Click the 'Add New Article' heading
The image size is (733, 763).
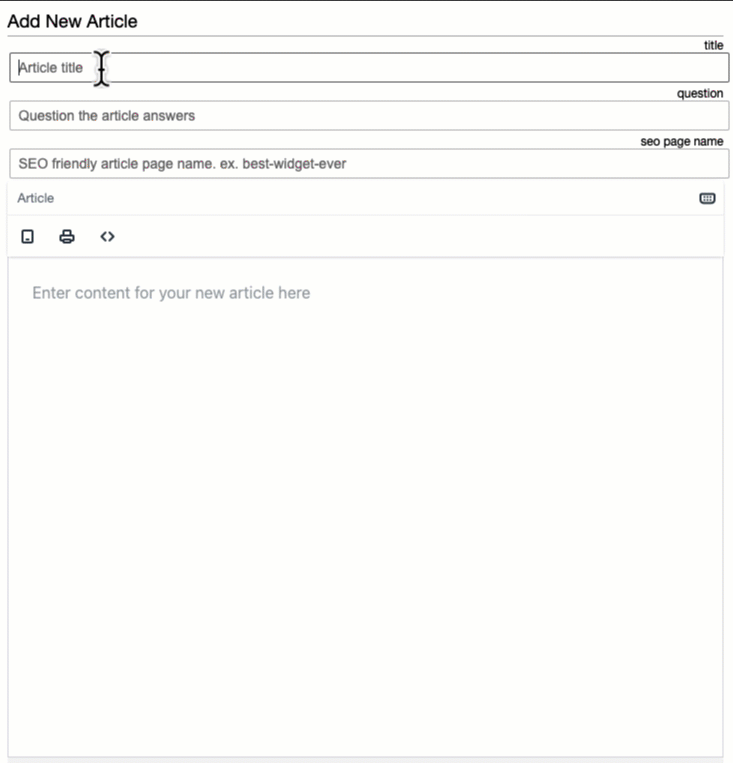pos(72,21)
